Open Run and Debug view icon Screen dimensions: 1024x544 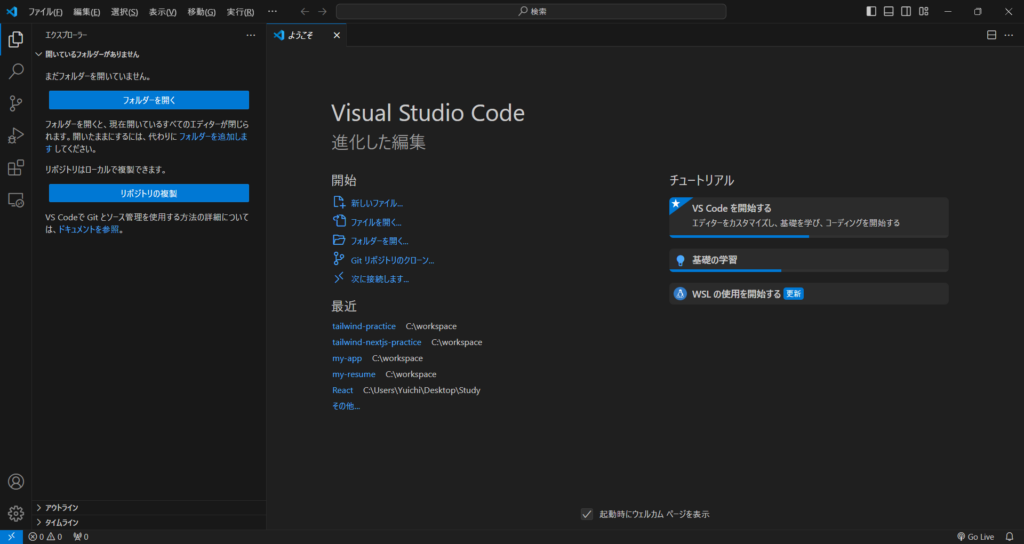click(x=16, y=135)
